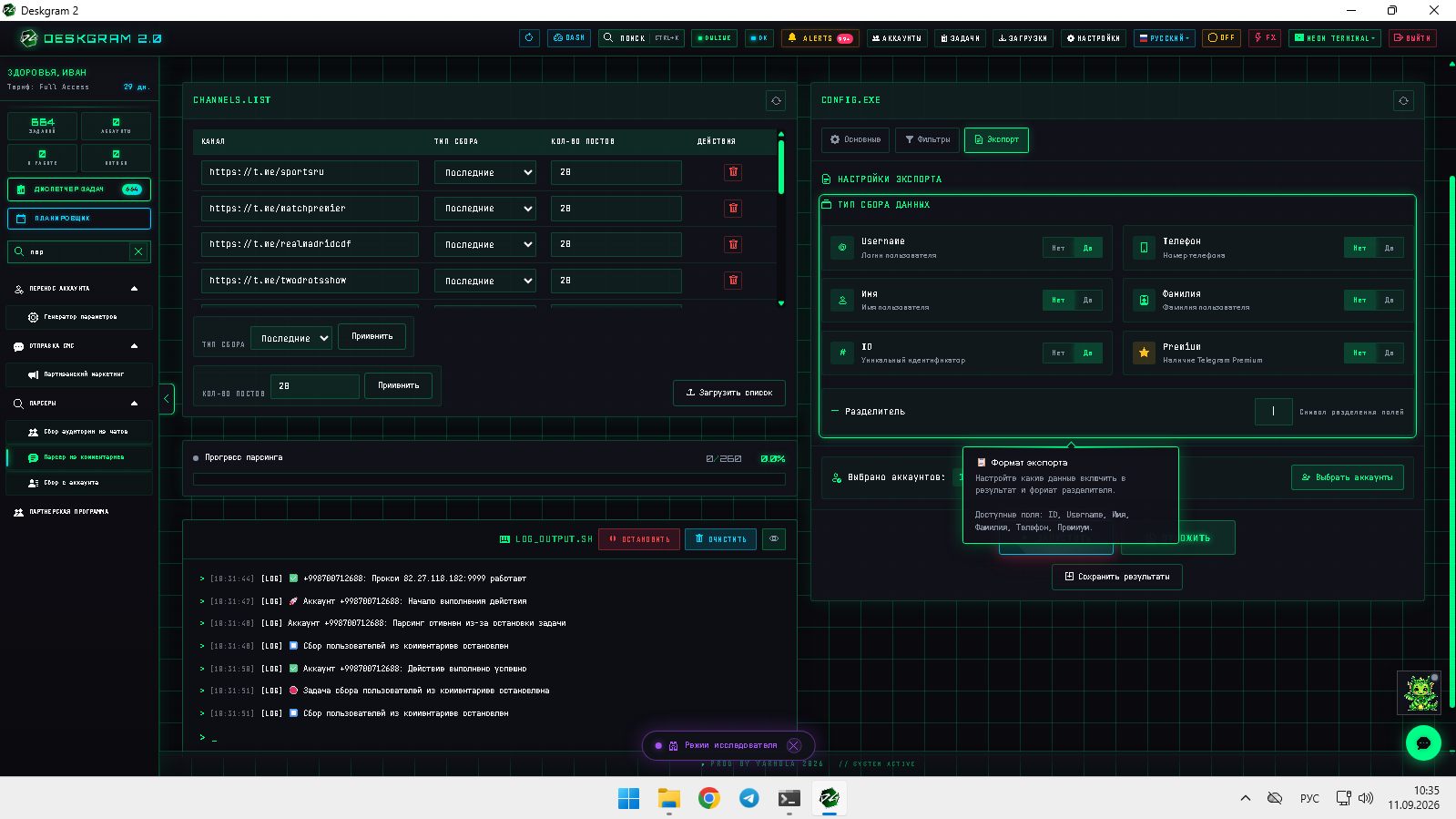Open the green chat support bubble

pyautogui.click(x=1423, y=743)
